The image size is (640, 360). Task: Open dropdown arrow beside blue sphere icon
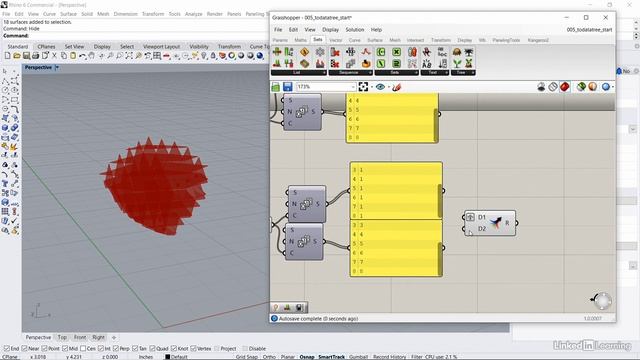[613, 87]
